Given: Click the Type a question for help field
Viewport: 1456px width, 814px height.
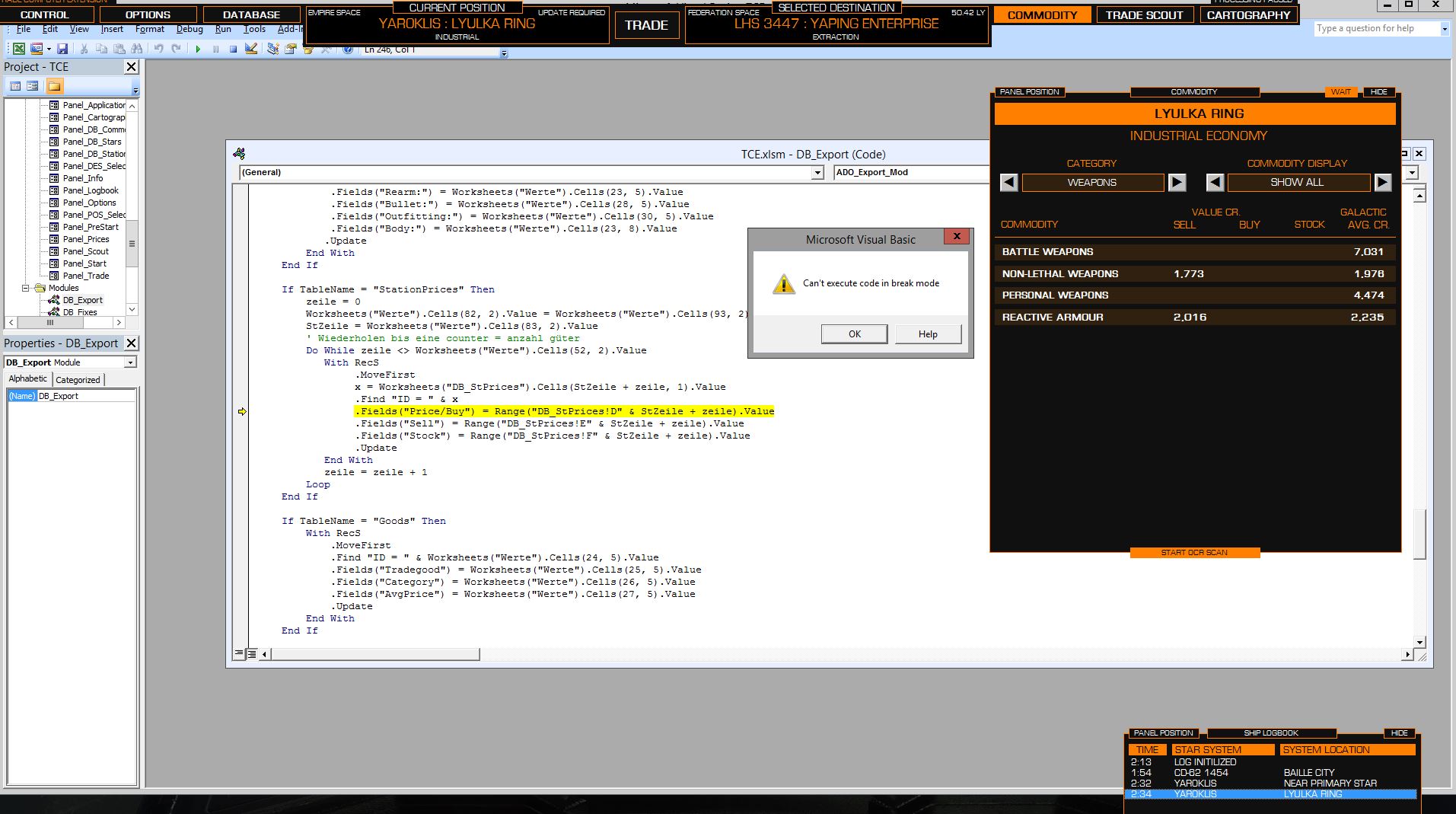Looking at the screenshot, I should pos(1376,29).
